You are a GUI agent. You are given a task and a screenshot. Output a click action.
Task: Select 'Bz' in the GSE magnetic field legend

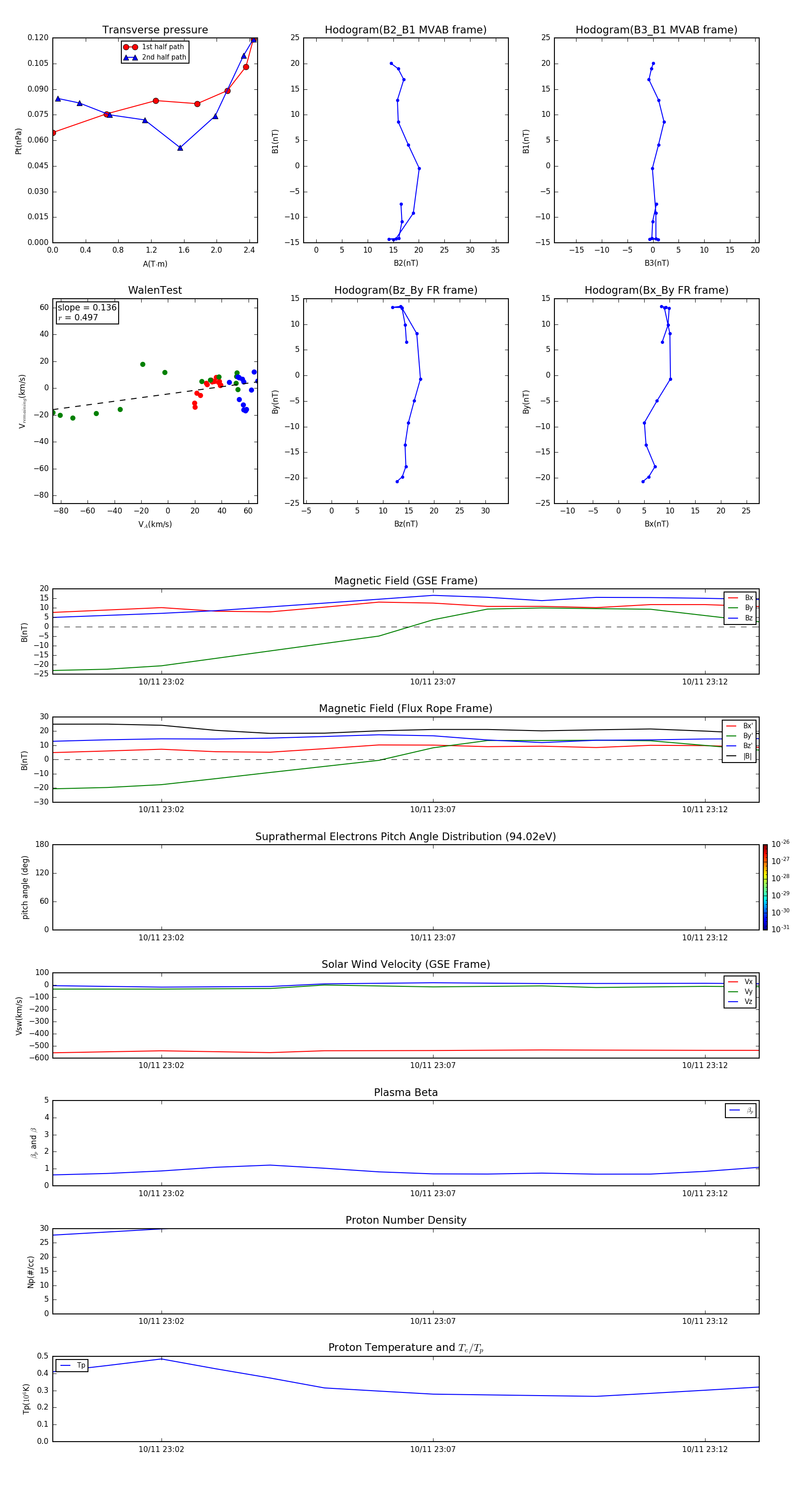coord(740,619)
